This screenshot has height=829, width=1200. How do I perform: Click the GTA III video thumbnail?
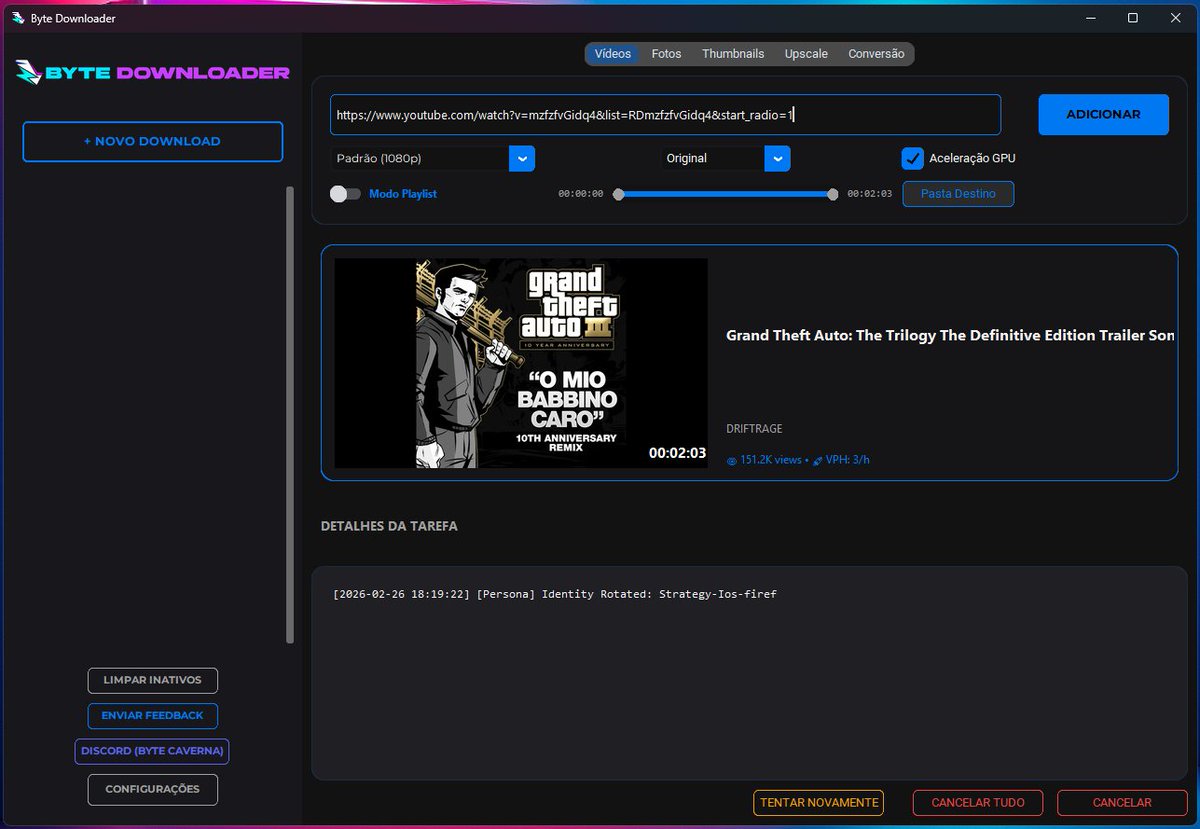tap(521, 363)
